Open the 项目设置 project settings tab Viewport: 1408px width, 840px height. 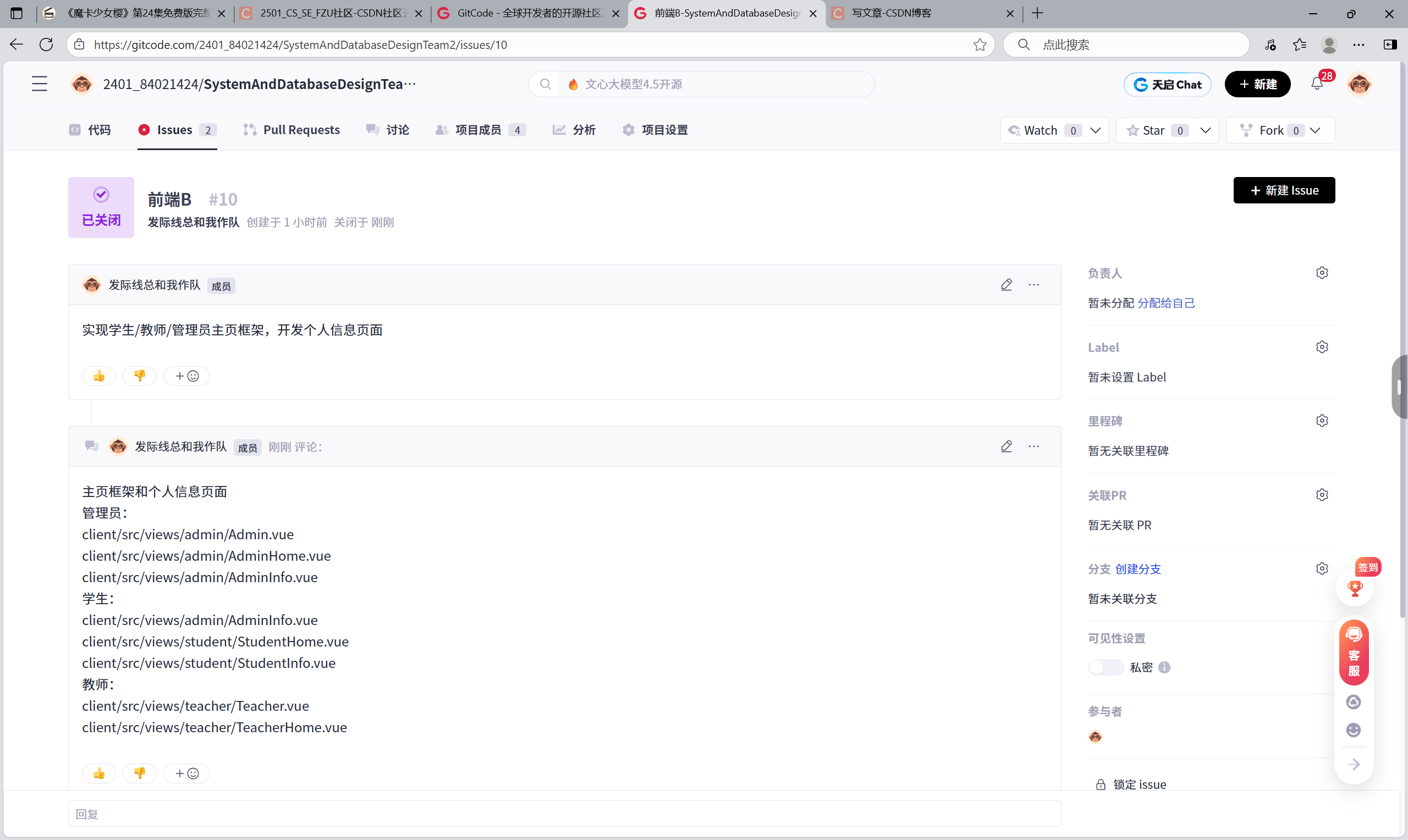655,130
